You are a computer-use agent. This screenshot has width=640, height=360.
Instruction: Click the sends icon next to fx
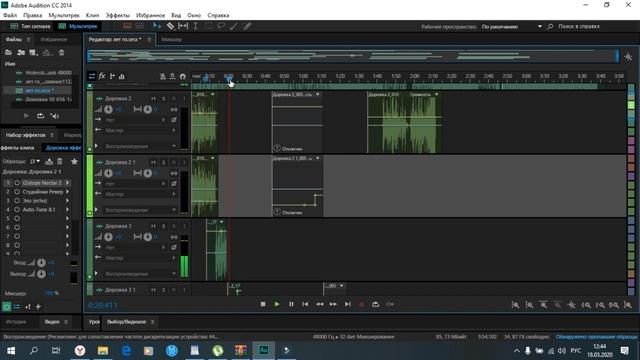point(112,76)
